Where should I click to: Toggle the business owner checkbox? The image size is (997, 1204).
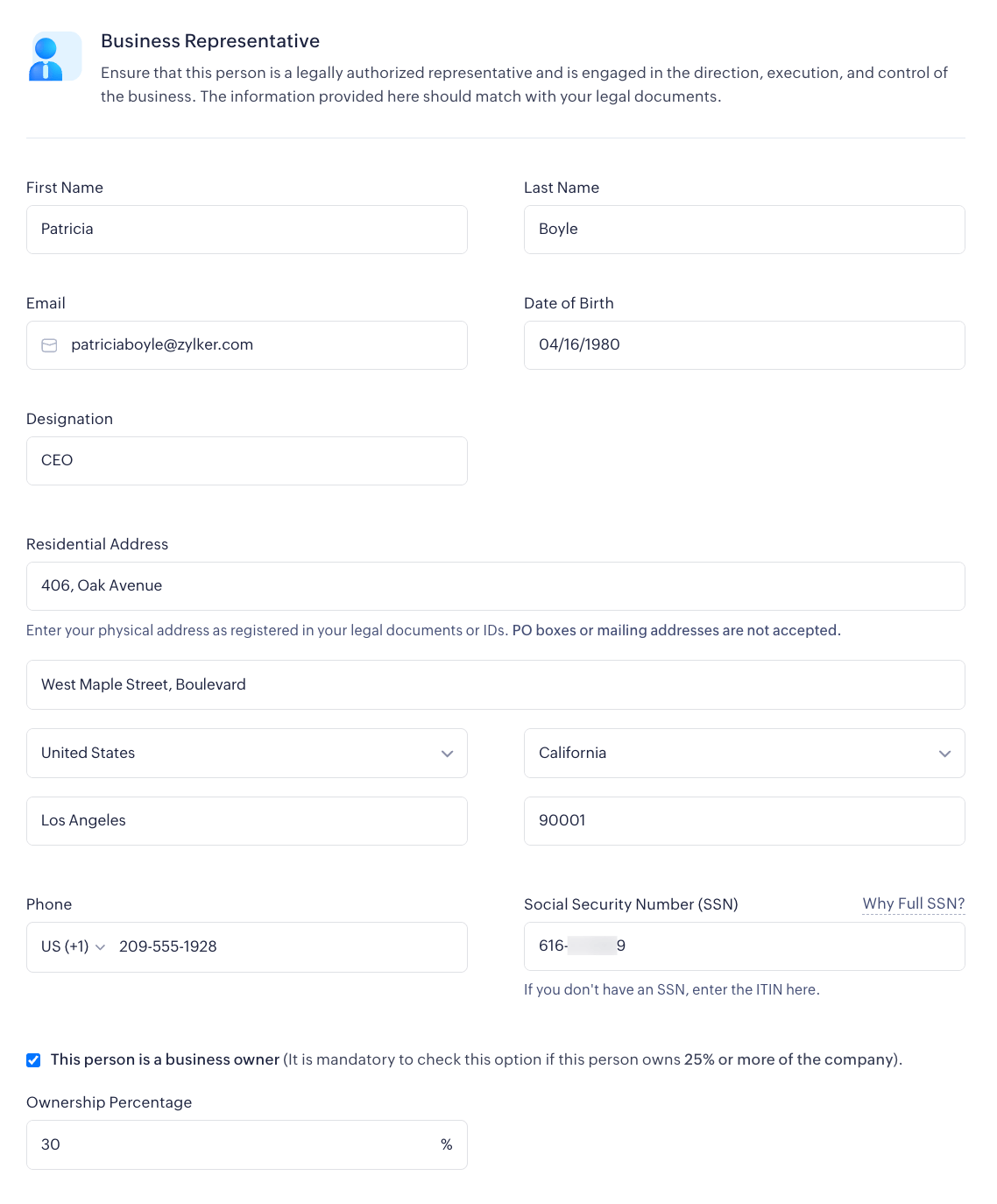33,1060
